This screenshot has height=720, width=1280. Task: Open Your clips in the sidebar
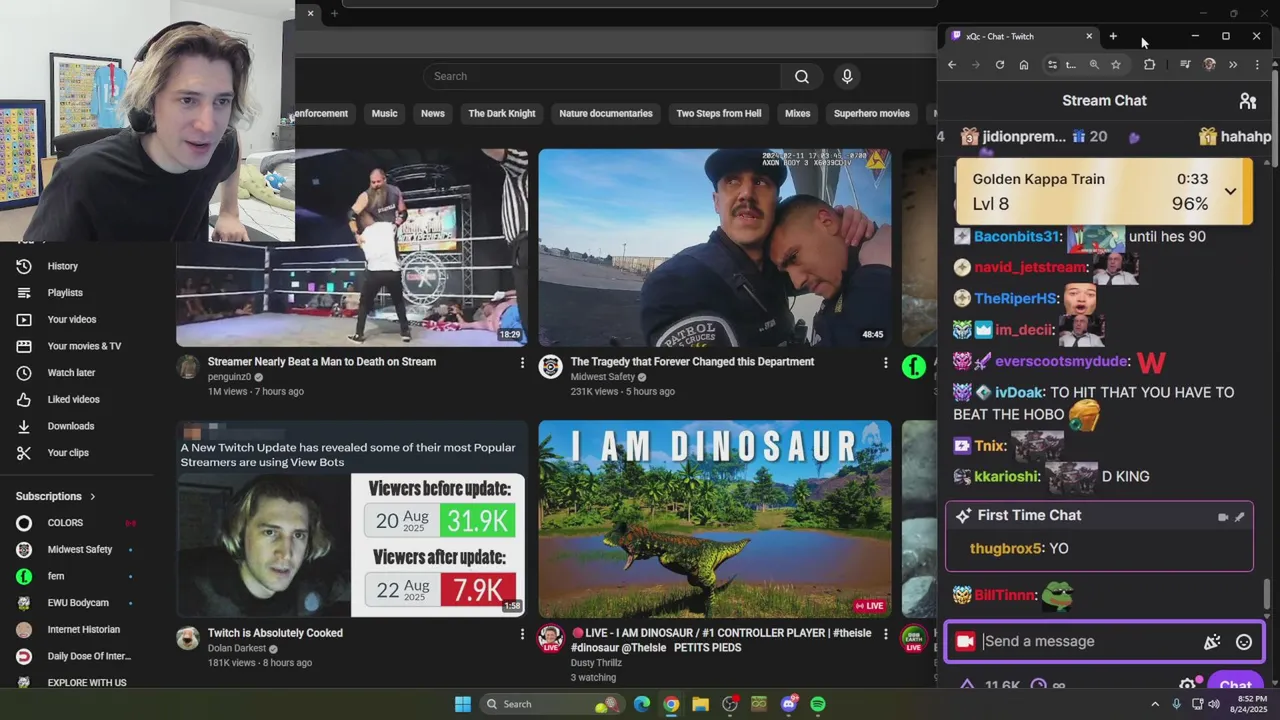68,453
